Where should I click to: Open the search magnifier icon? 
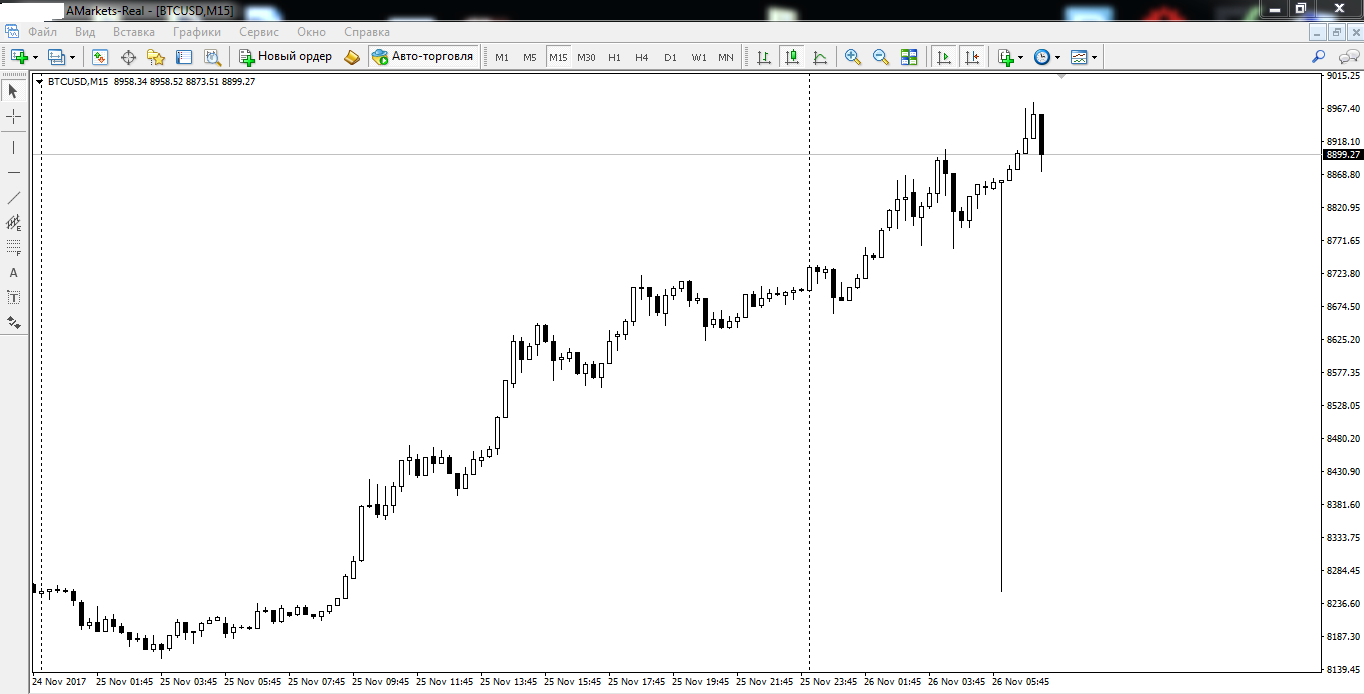(x=1319, y=57)
